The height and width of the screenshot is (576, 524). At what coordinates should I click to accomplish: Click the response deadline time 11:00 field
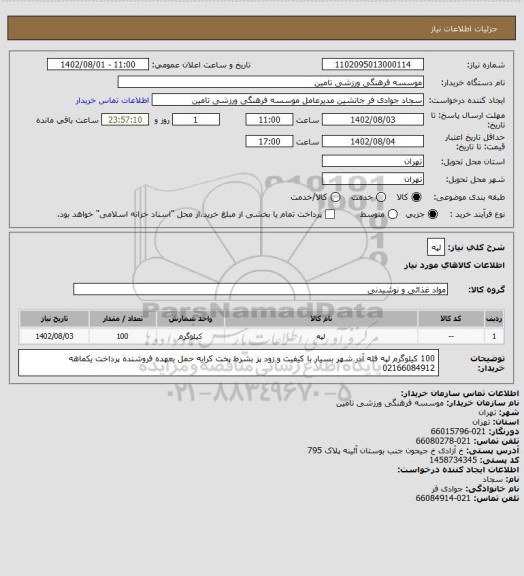[269, 120]
